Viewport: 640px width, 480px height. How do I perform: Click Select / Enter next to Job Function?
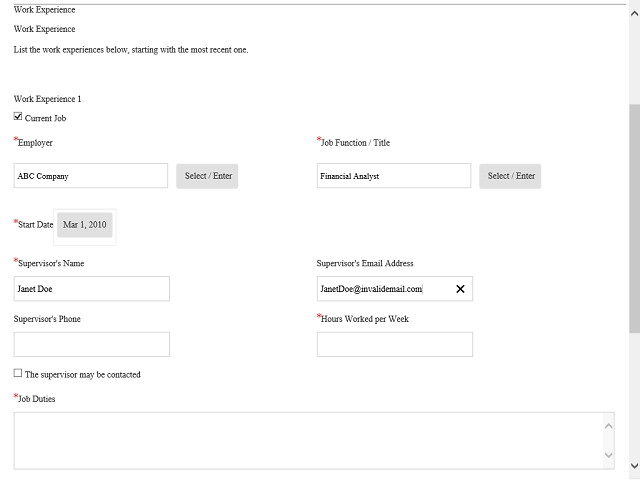[x=510, y=176]
